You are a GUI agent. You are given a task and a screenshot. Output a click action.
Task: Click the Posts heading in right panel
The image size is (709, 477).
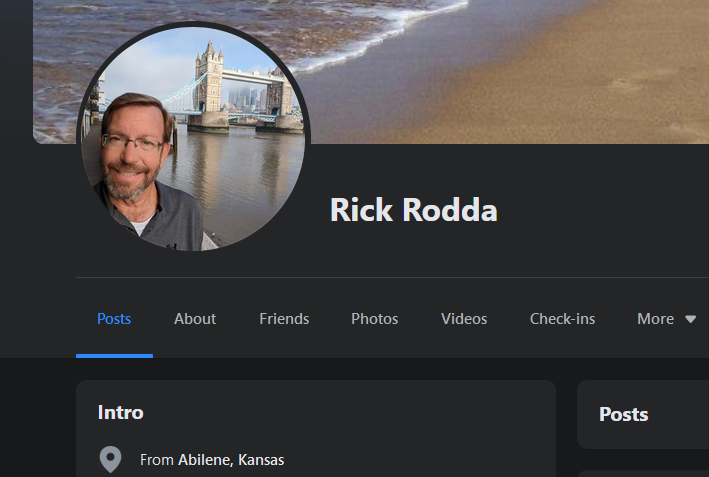(x=623, y=414)
